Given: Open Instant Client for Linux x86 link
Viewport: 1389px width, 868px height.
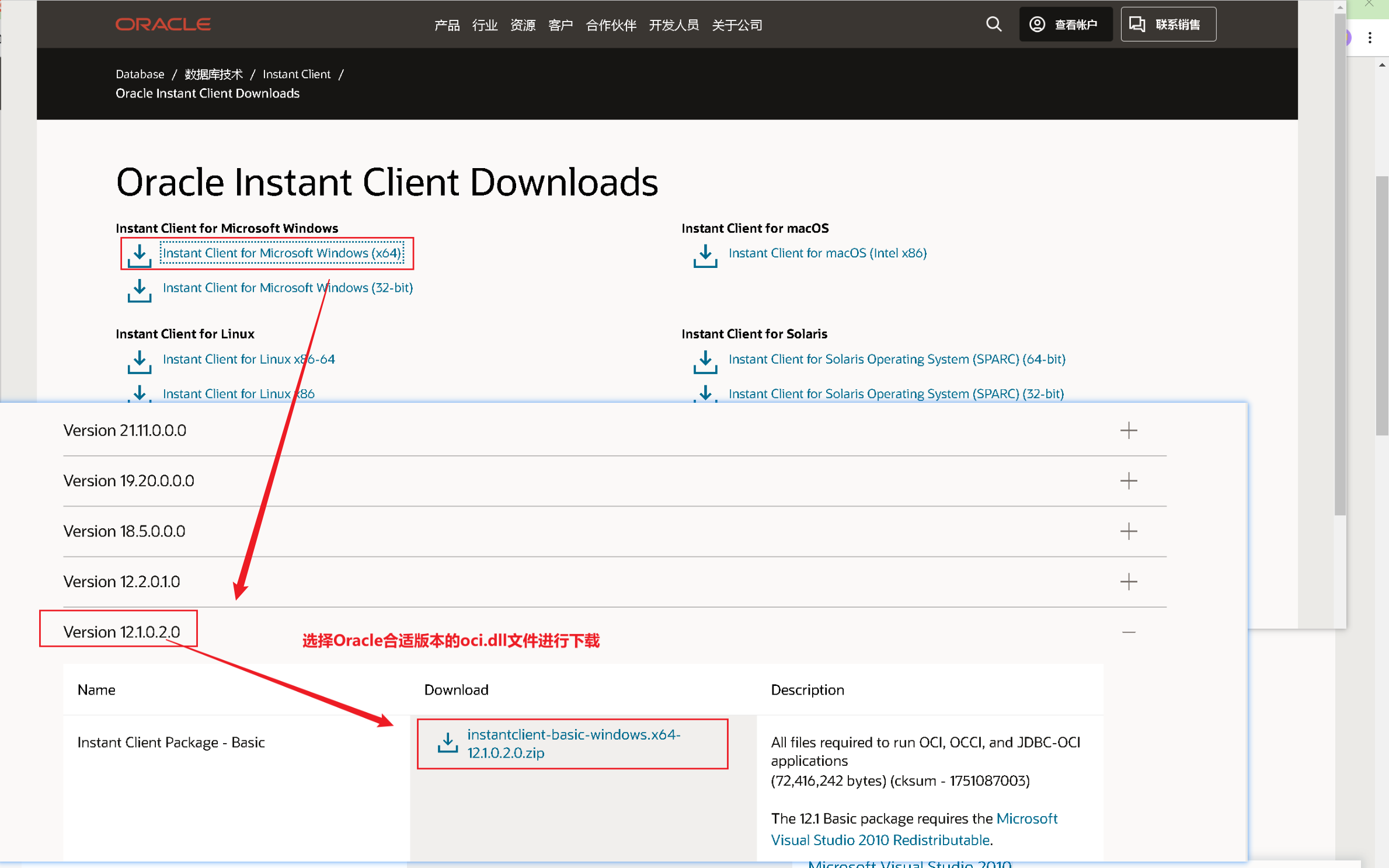Looking at the screenshot, I should pyautogui.click(x=238, y=393).
